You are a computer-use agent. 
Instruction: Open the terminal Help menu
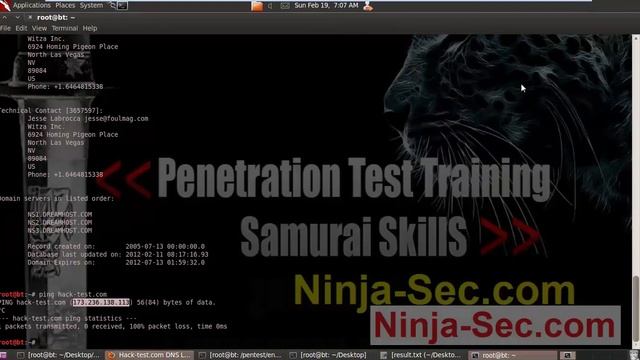[x=90, y=28]
